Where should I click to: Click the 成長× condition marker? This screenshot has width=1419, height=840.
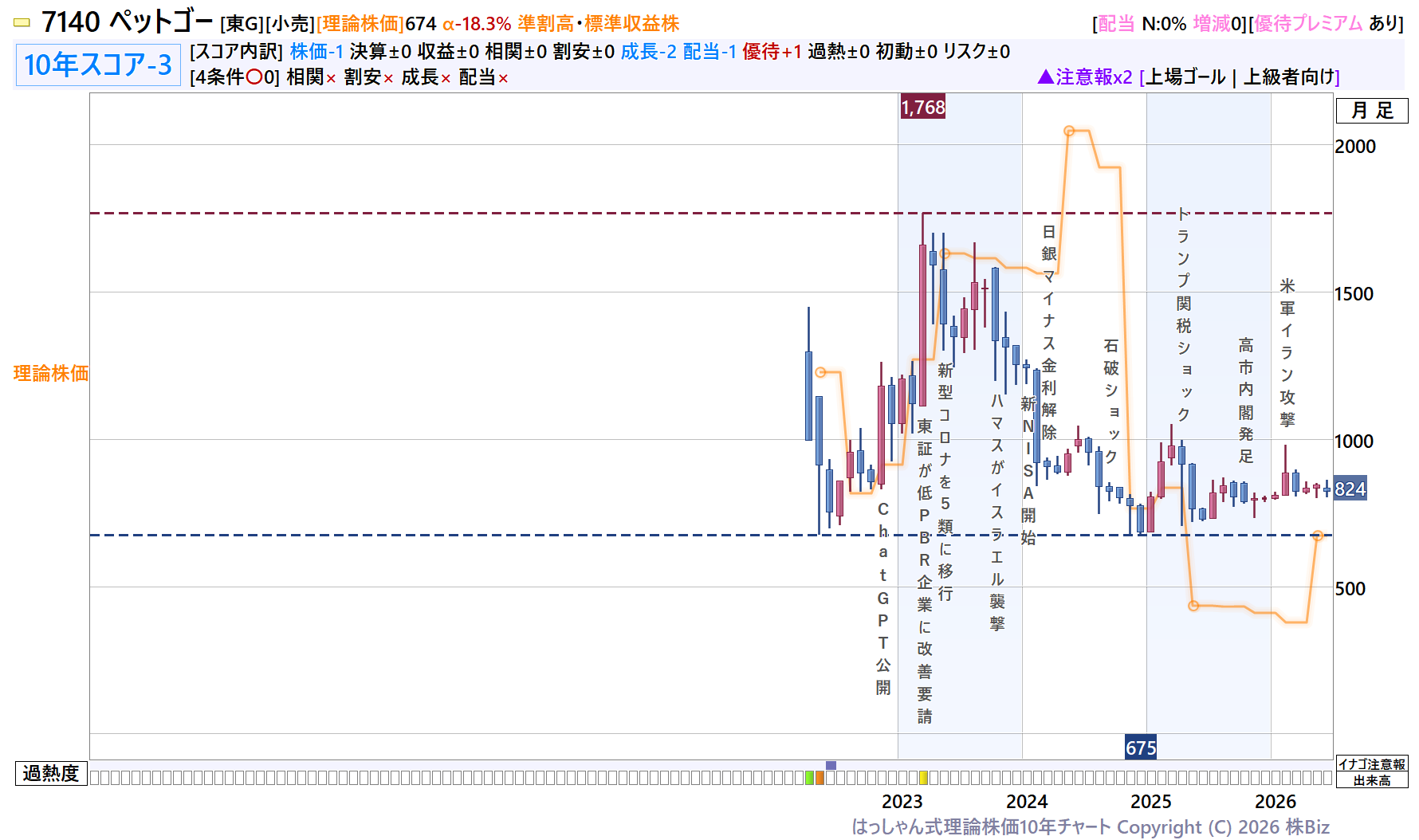point(426,77)
